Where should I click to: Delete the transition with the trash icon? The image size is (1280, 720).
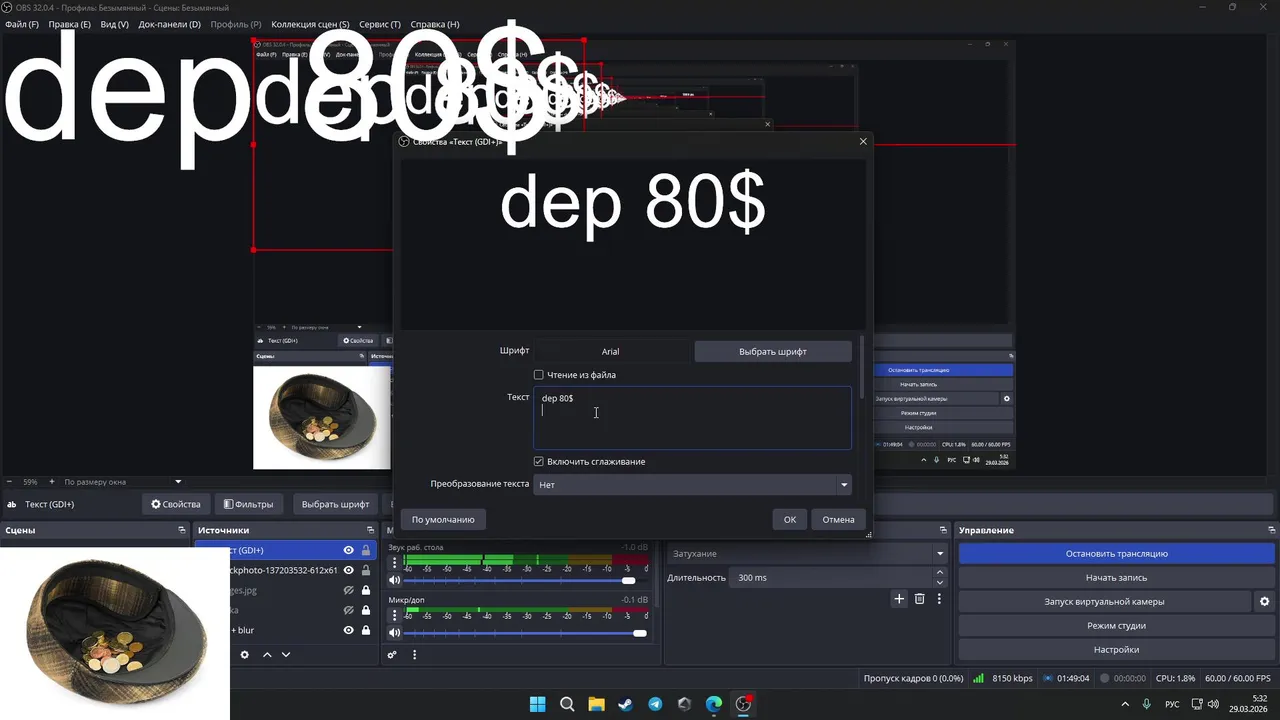pyautogui.click(x=919, y=599)
